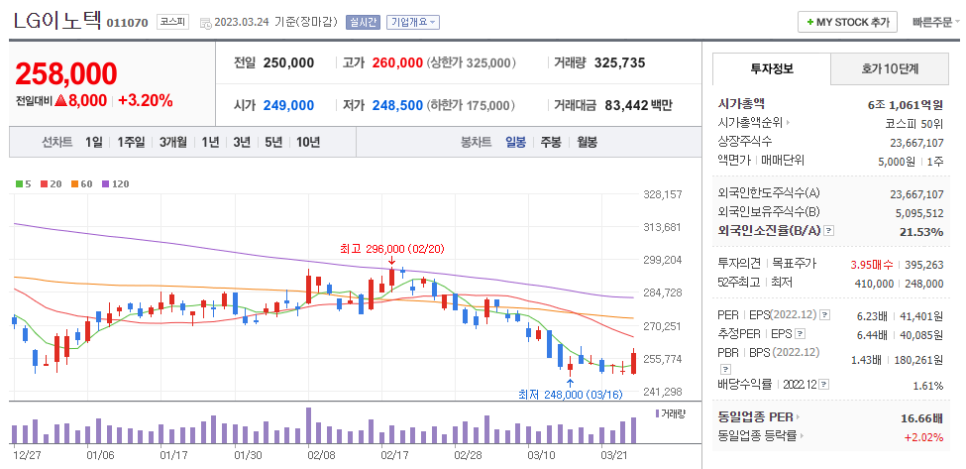Open help icon next to PER EPS(2022.12)
This screenshot has width=966, height=469.
pyautogui.click(x=825, y=316)
